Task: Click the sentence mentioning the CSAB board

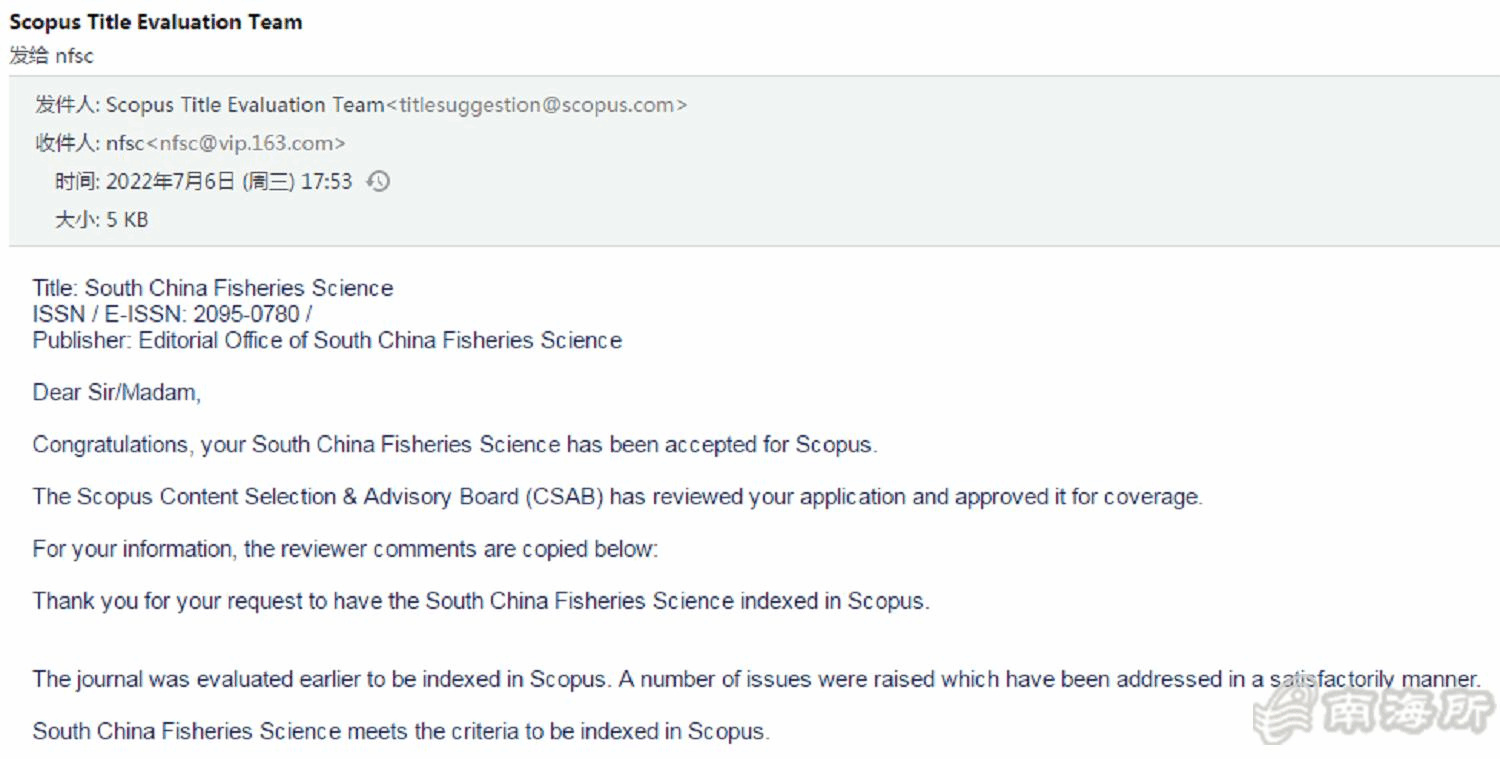Action: pyautogui.click(x=617, y=497)
